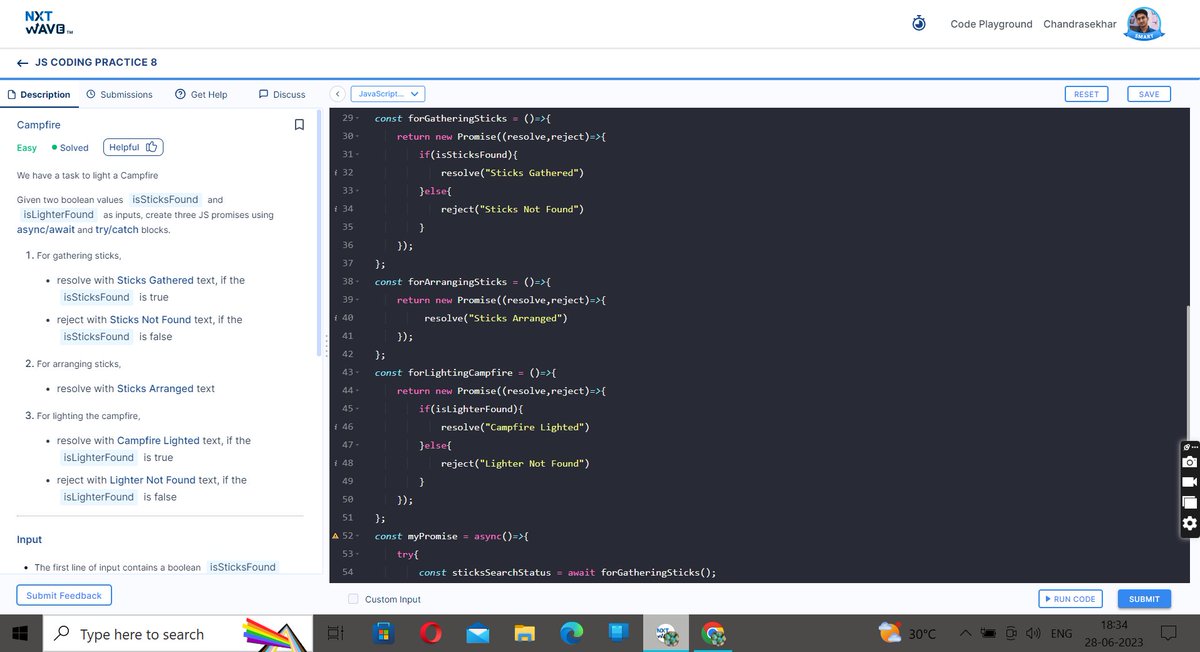The width and height of the screenshot is (1200, 652).
Task: Click the info marker on line 32
Action: [x=334, y=172]
